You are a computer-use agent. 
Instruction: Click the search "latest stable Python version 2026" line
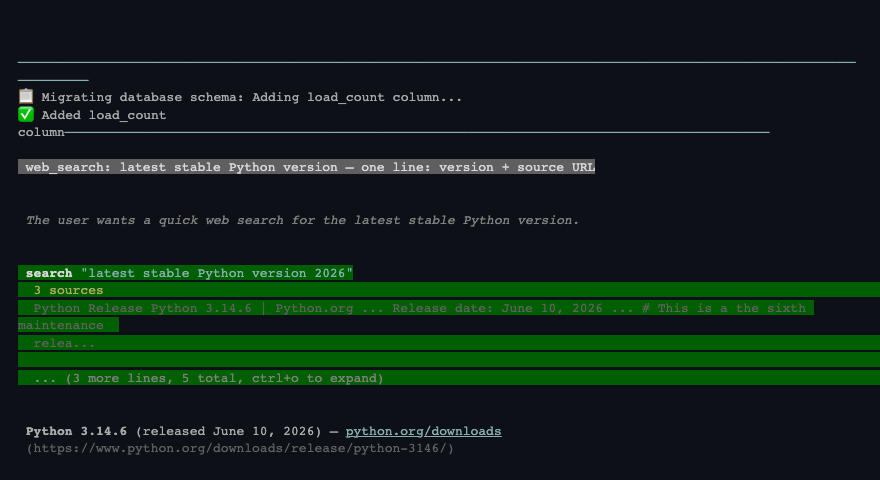(x=186, y=273)
